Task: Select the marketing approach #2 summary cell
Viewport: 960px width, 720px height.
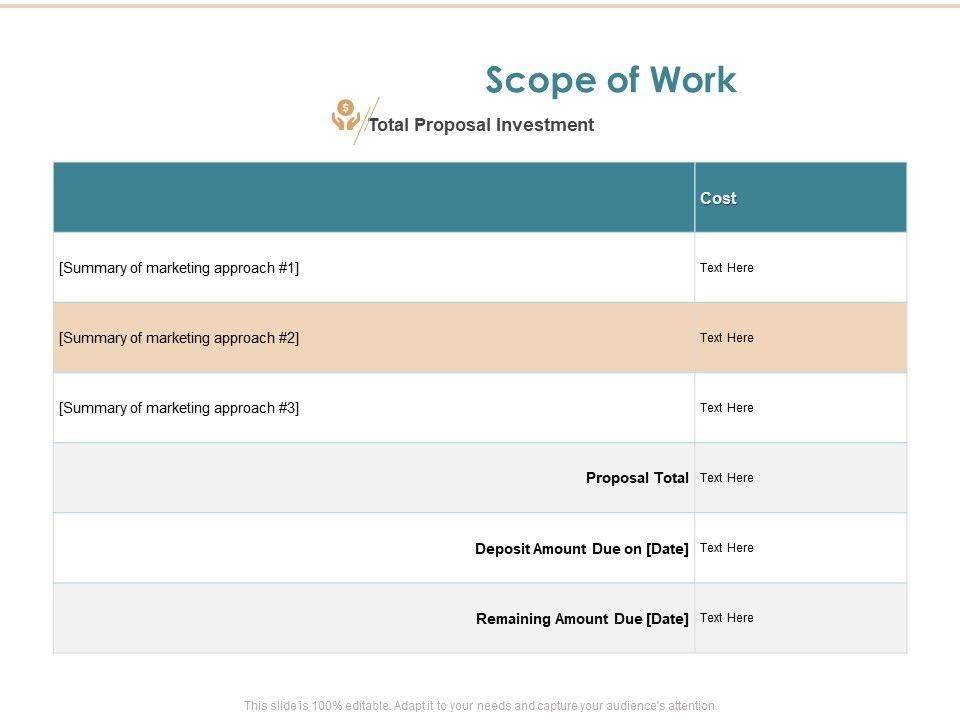Action: [179, 338]
